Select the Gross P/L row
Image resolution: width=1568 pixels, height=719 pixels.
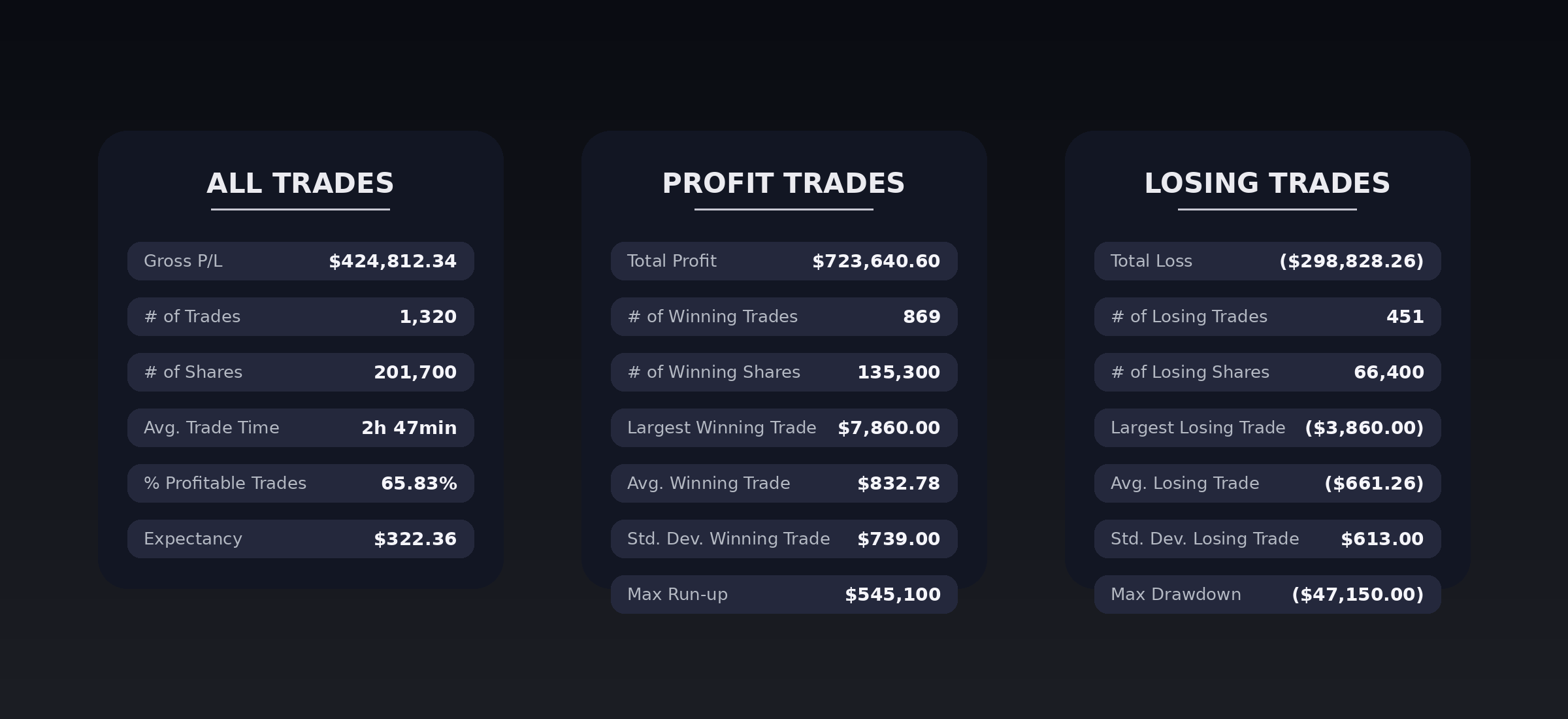click(301, 261)
